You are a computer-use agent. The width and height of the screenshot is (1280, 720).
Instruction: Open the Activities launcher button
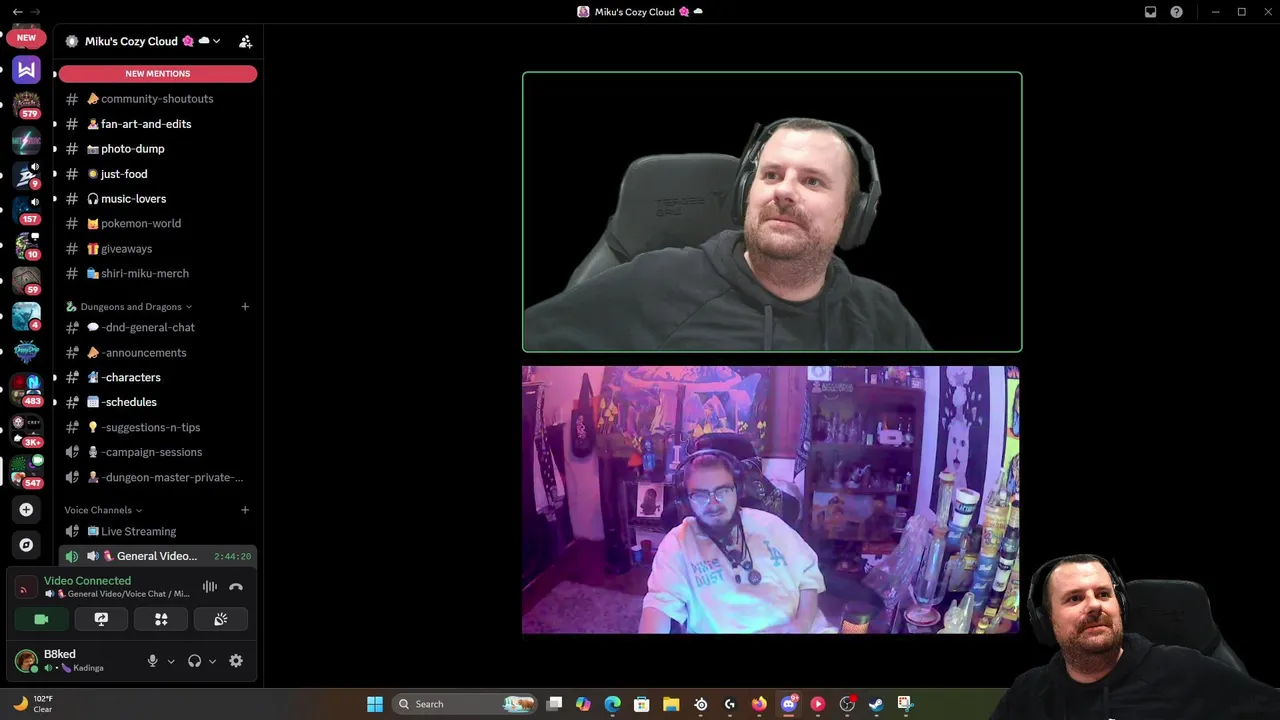[x=161, y=619]
